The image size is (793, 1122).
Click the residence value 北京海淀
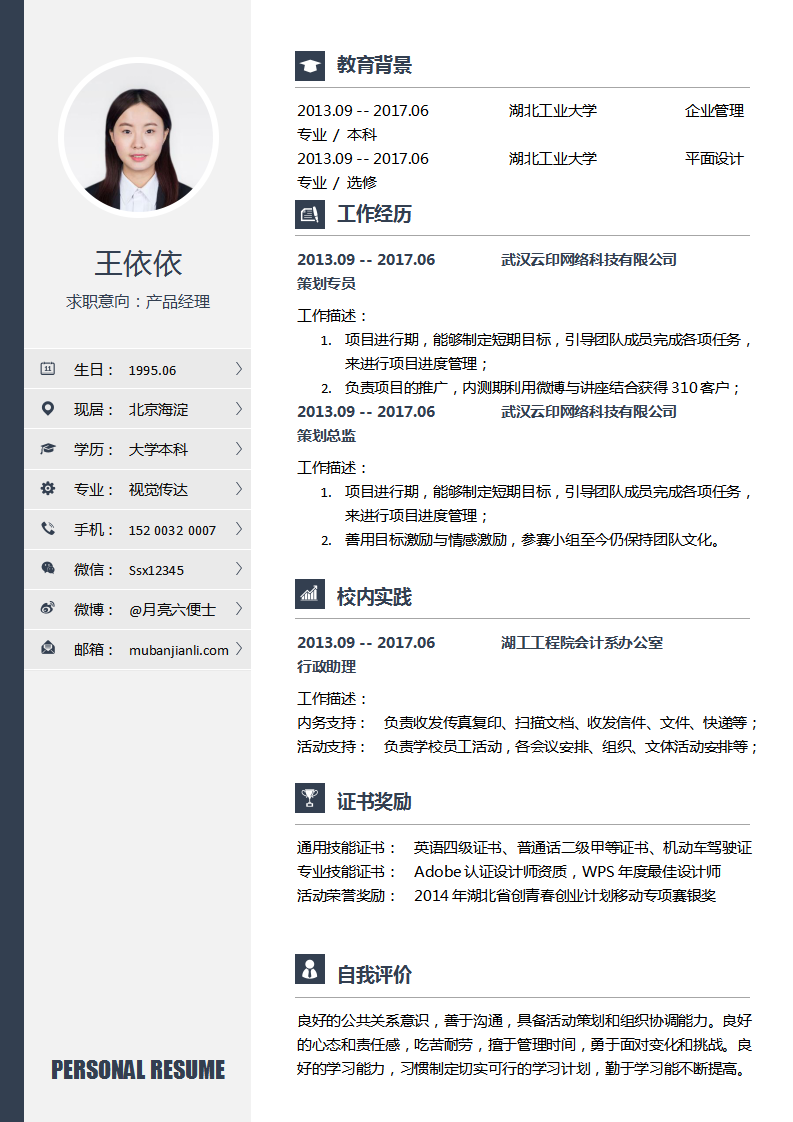(158, 410)
